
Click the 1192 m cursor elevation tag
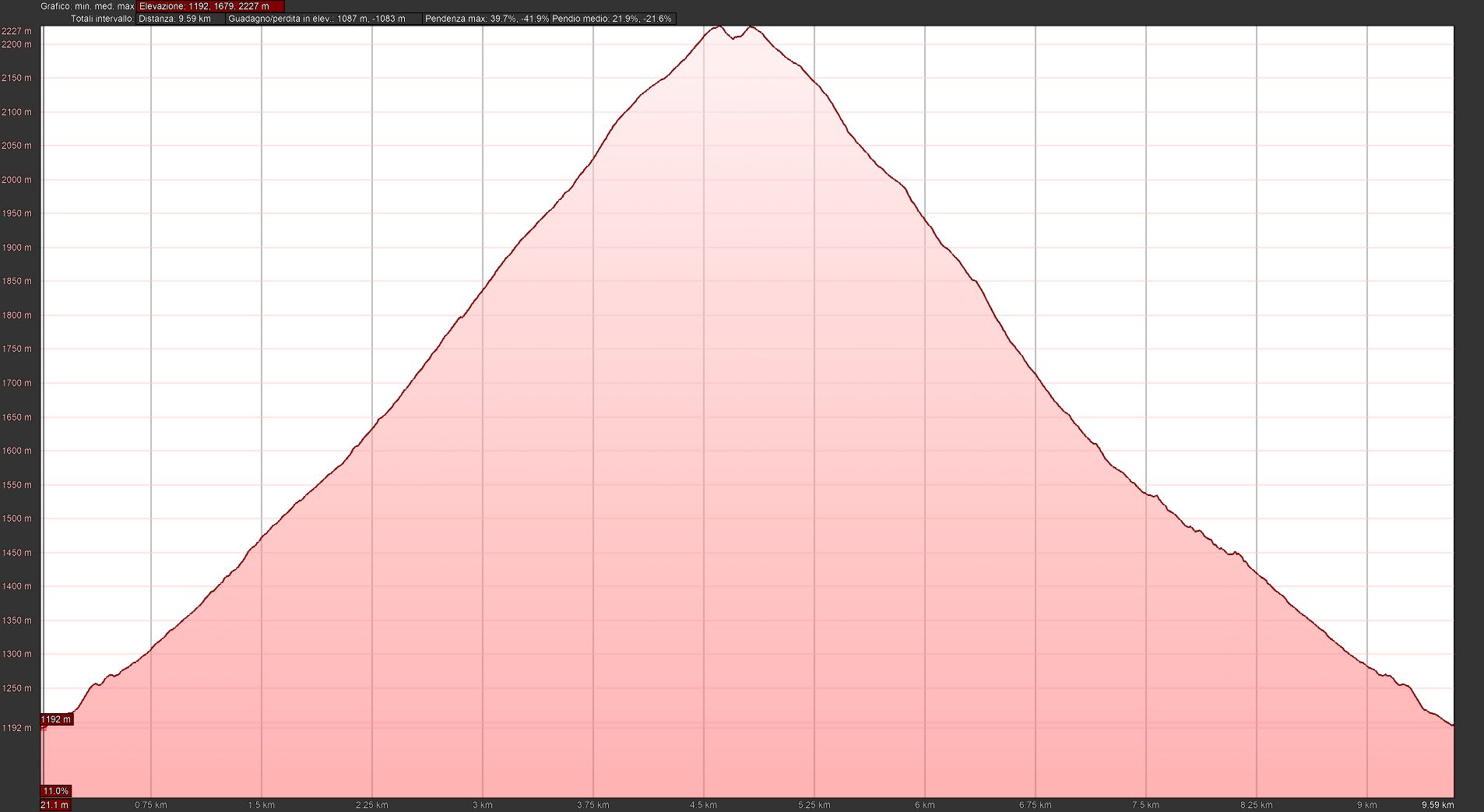tap(56, 719)
